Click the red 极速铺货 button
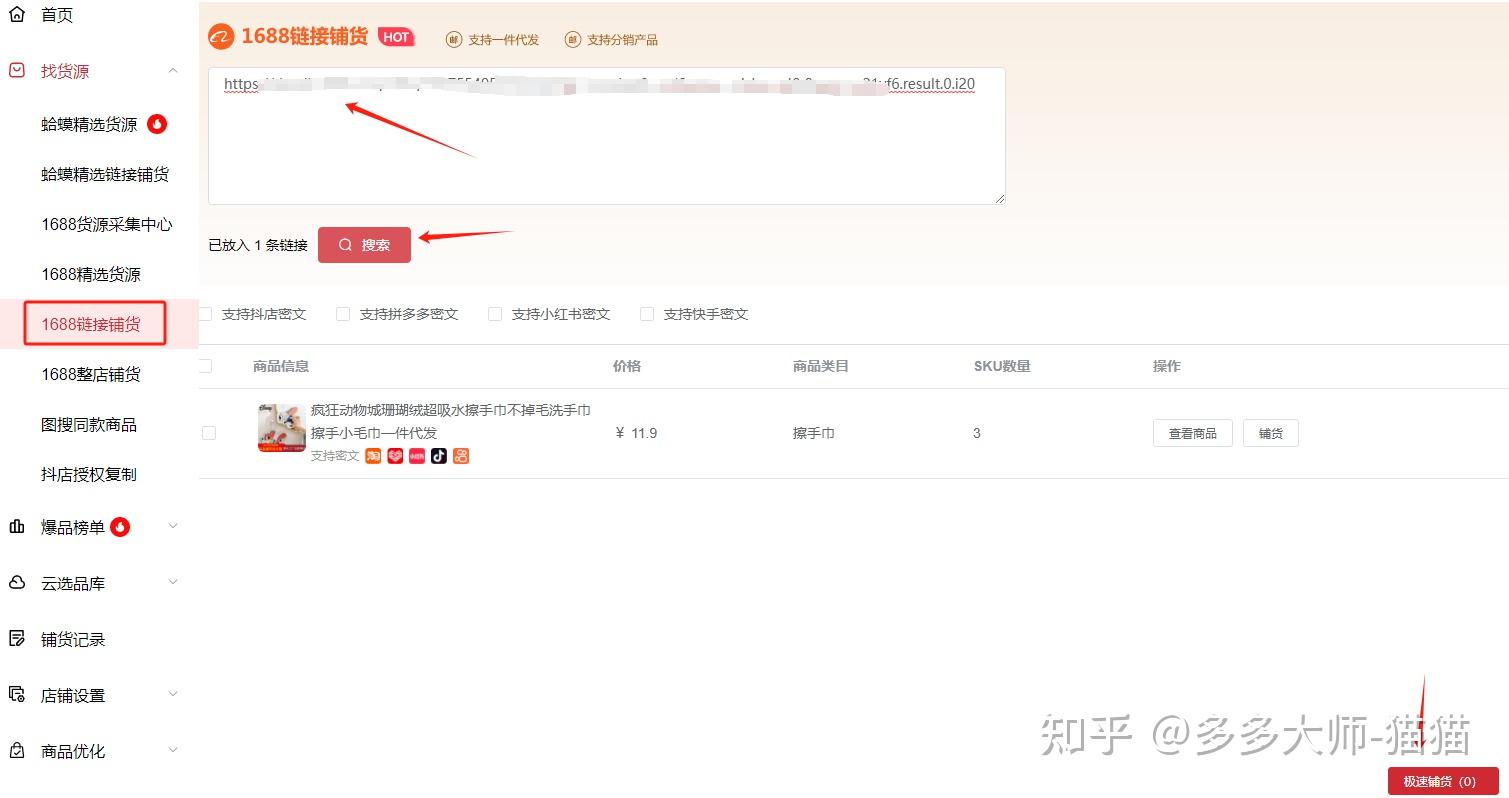1509x798 pixels. pos(1441,781)
